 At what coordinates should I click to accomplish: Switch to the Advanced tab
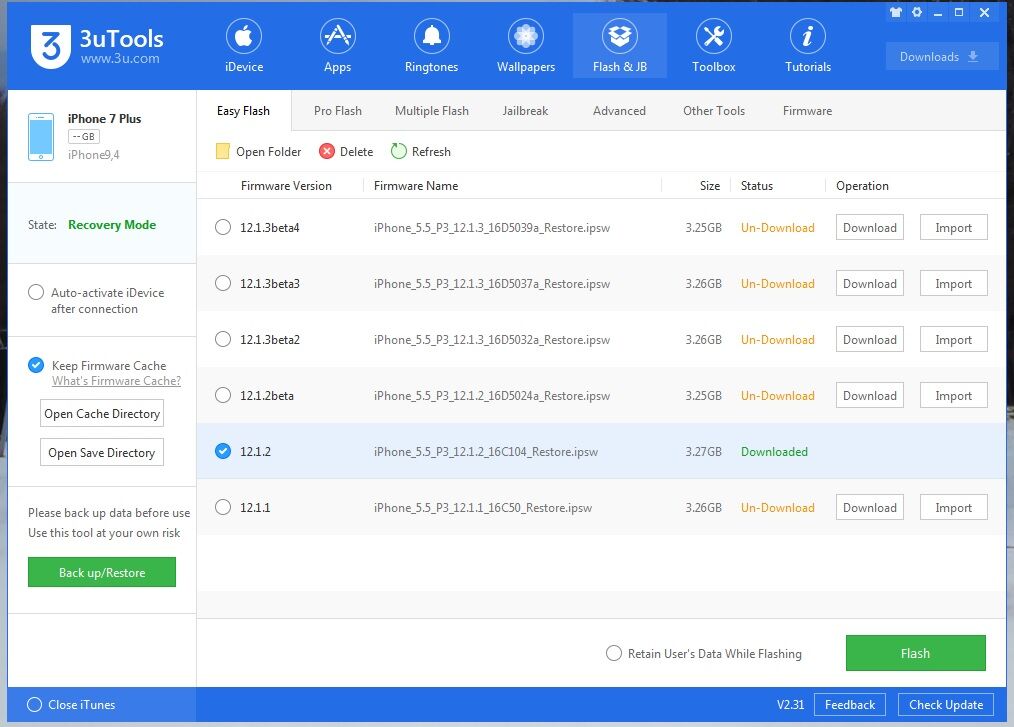coord(619,111)
